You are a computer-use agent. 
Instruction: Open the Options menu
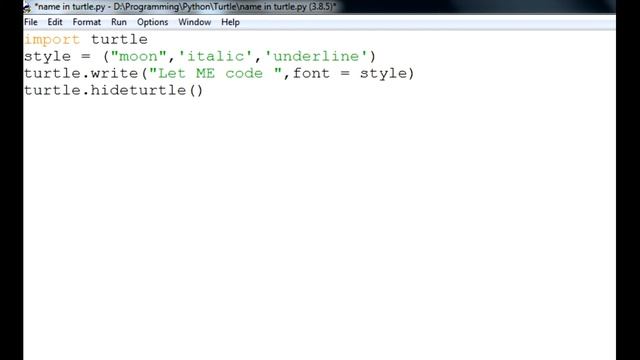point(152,22)
